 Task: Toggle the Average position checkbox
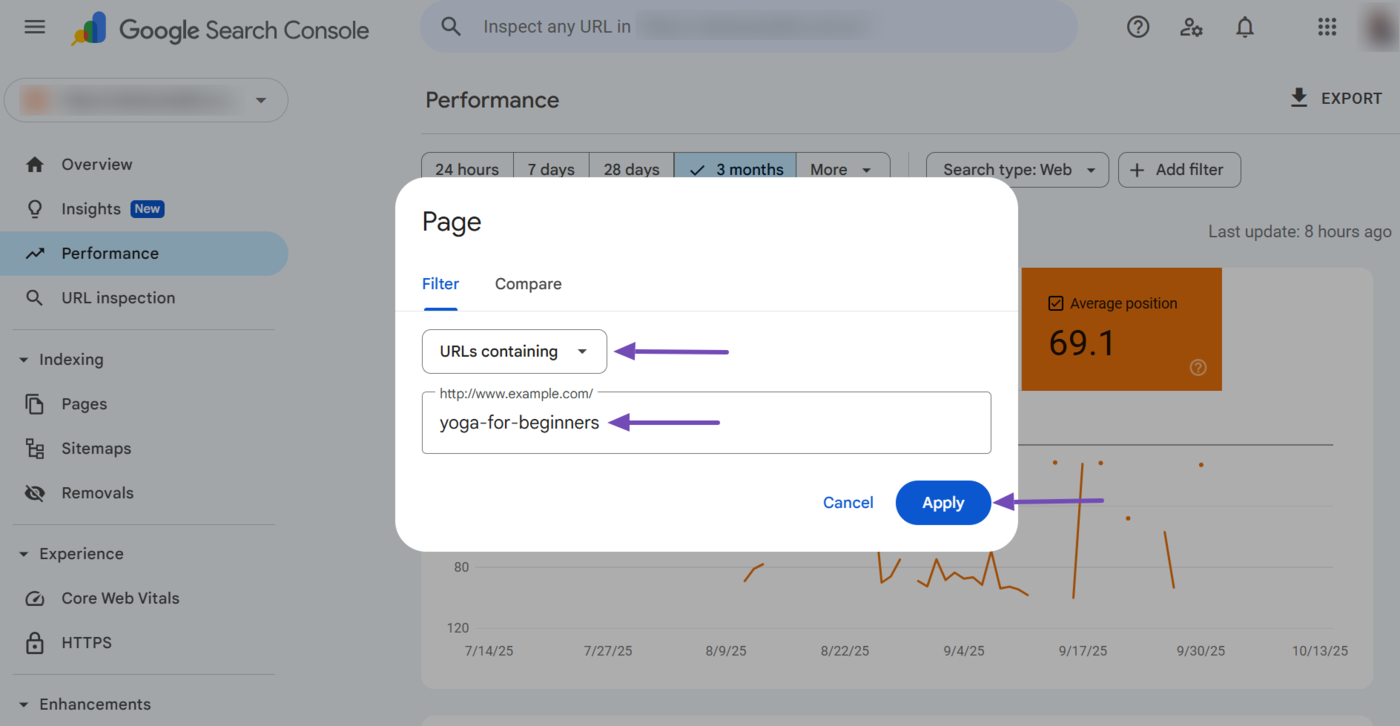click(x=1056, y=303)
